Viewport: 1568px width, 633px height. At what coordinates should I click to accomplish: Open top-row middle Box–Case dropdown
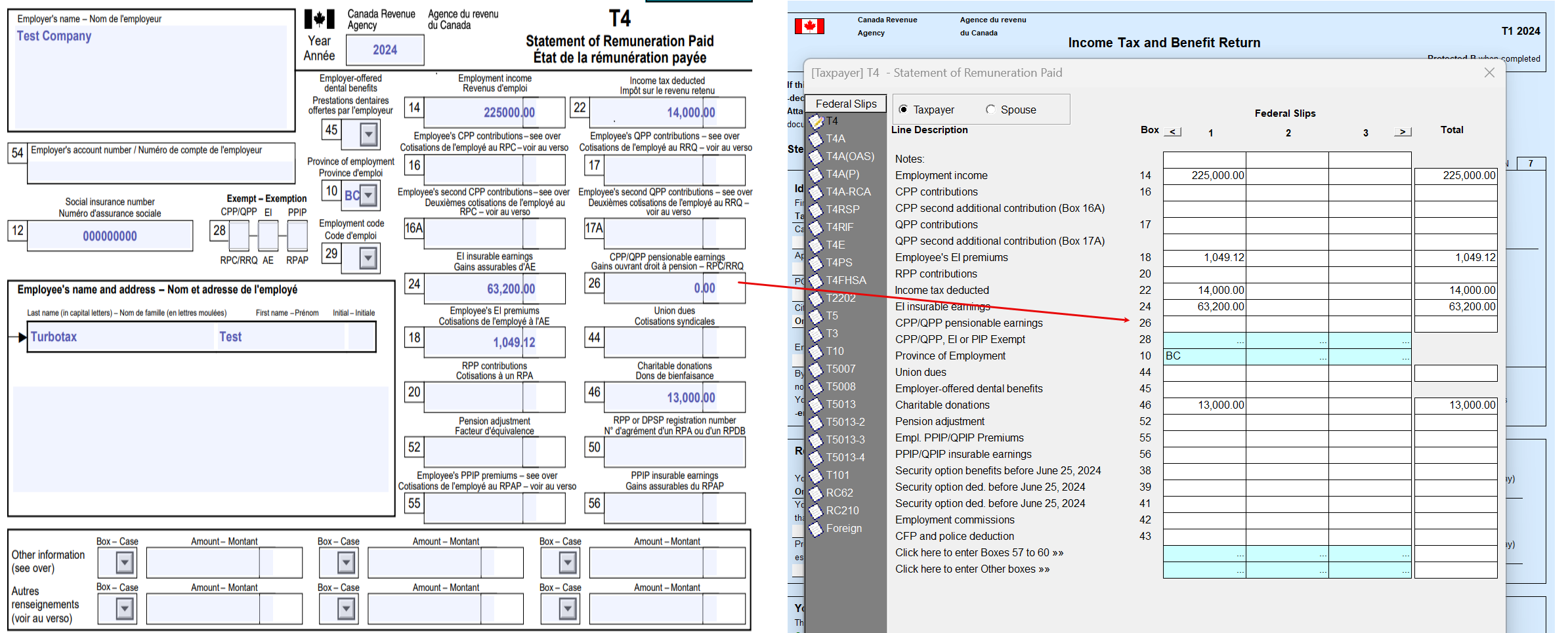click(x=346, y=562)
